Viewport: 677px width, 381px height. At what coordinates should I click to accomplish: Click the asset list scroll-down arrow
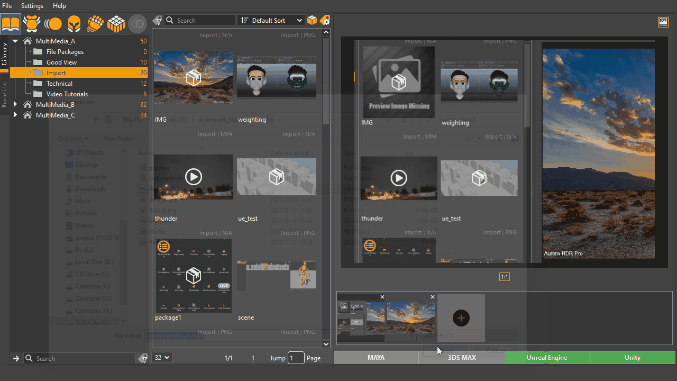pos(326,344)
